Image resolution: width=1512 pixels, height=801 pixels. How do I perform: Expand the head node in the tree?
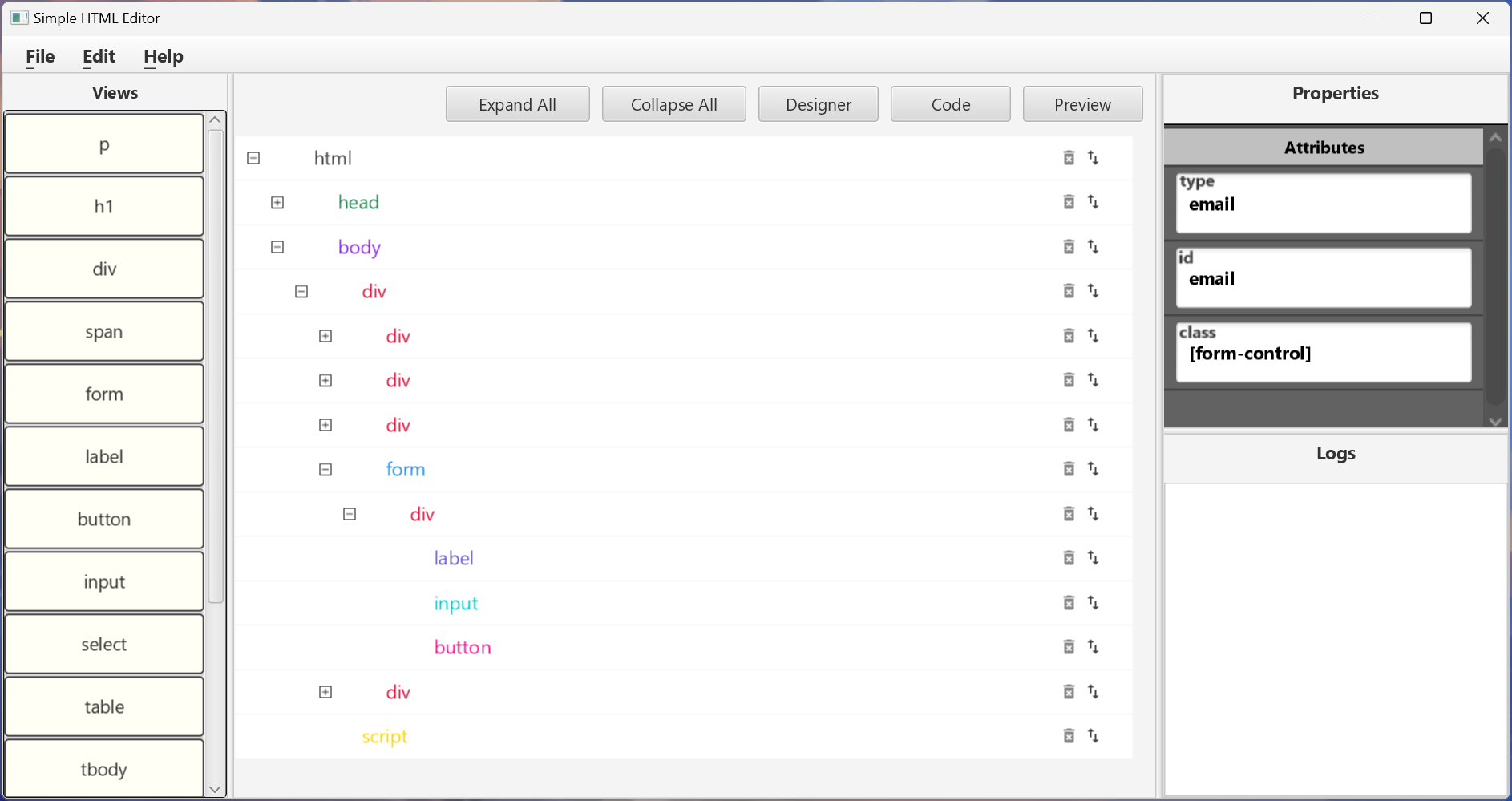click(x=277, y=203)
